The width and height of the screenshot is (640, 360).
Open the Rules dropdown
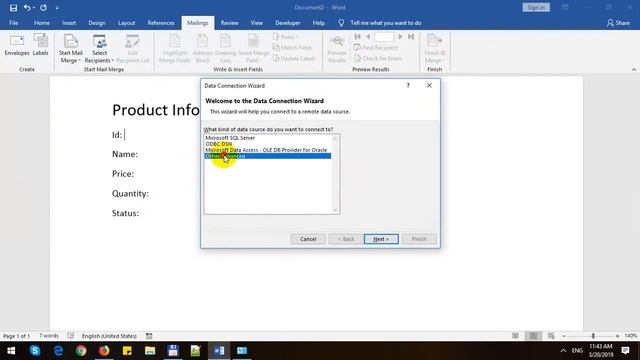point(285,37)
